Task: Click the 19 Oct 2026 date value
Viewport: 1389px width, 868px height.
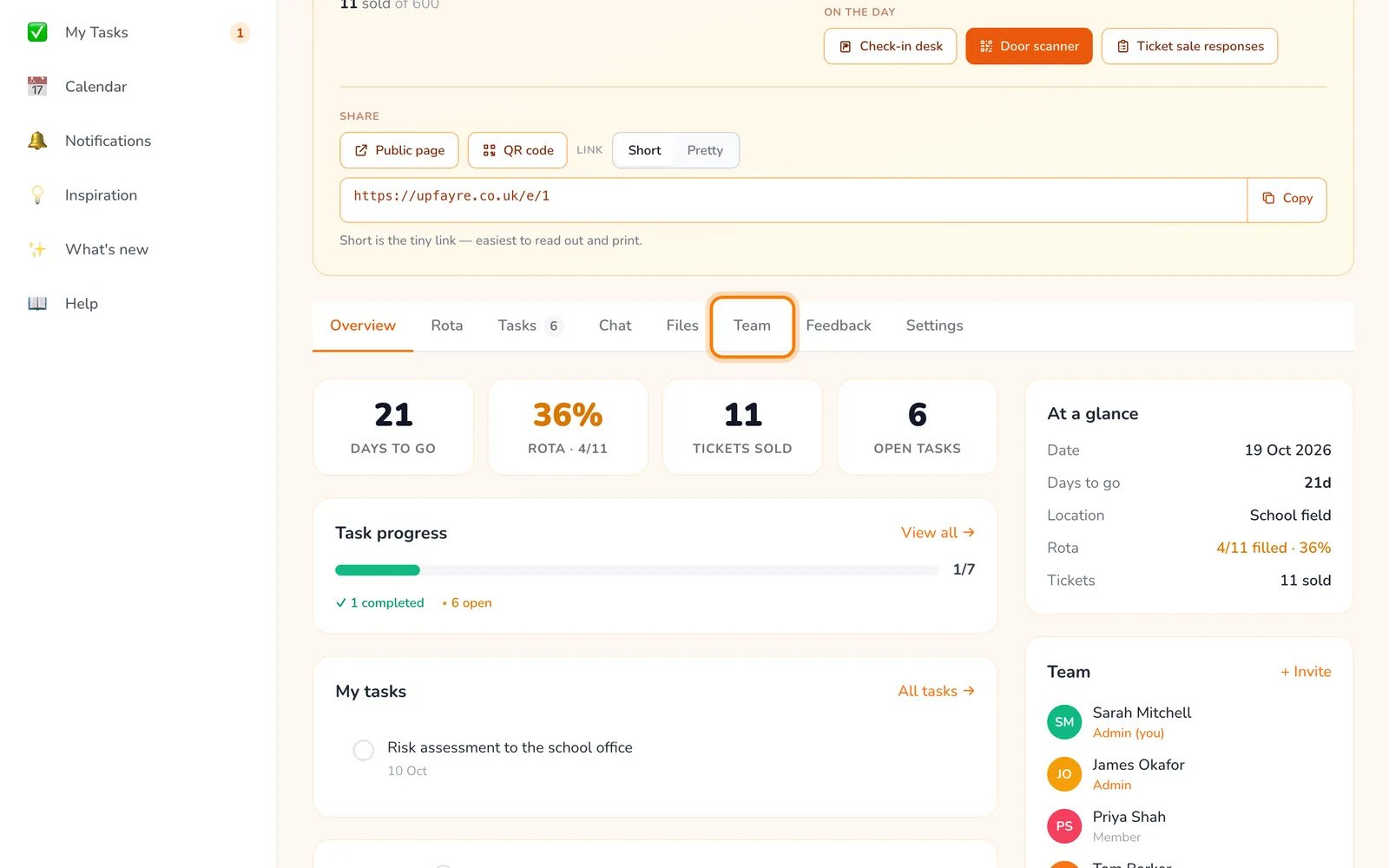Action: (x=1287, y=450)
